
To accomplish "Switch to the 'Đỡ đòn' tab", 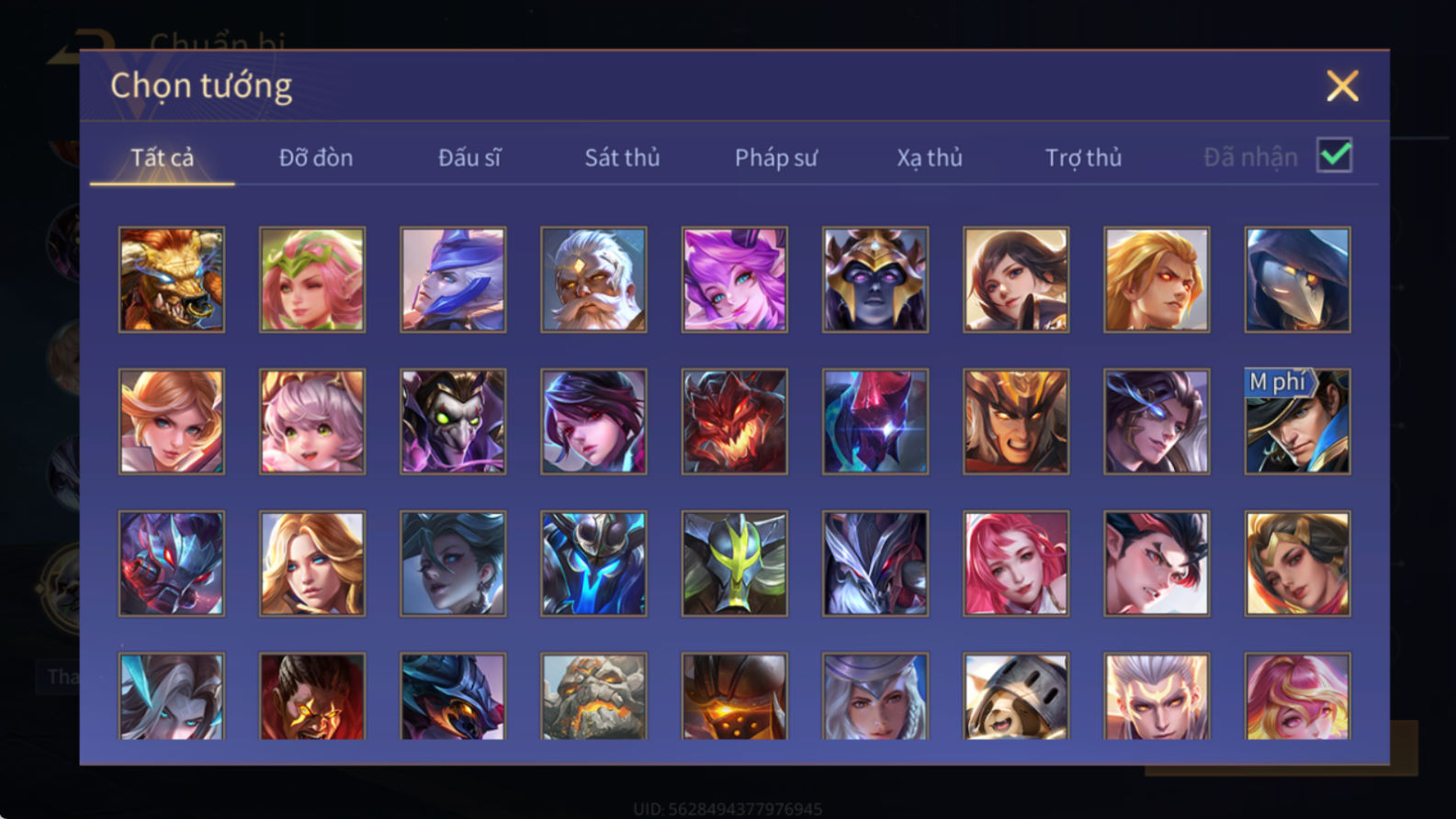I will [x=316, y=158].
